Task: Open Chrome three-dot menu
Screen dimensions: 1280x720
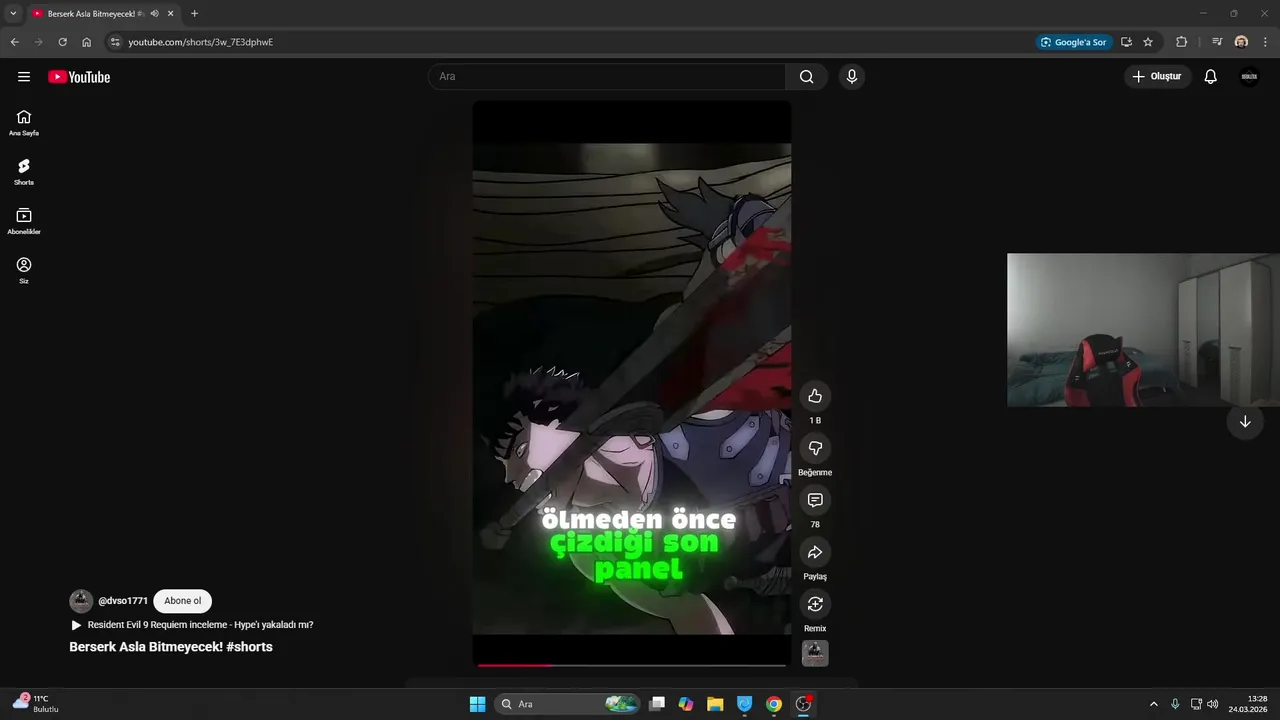Action: (x=1265, y=42)
